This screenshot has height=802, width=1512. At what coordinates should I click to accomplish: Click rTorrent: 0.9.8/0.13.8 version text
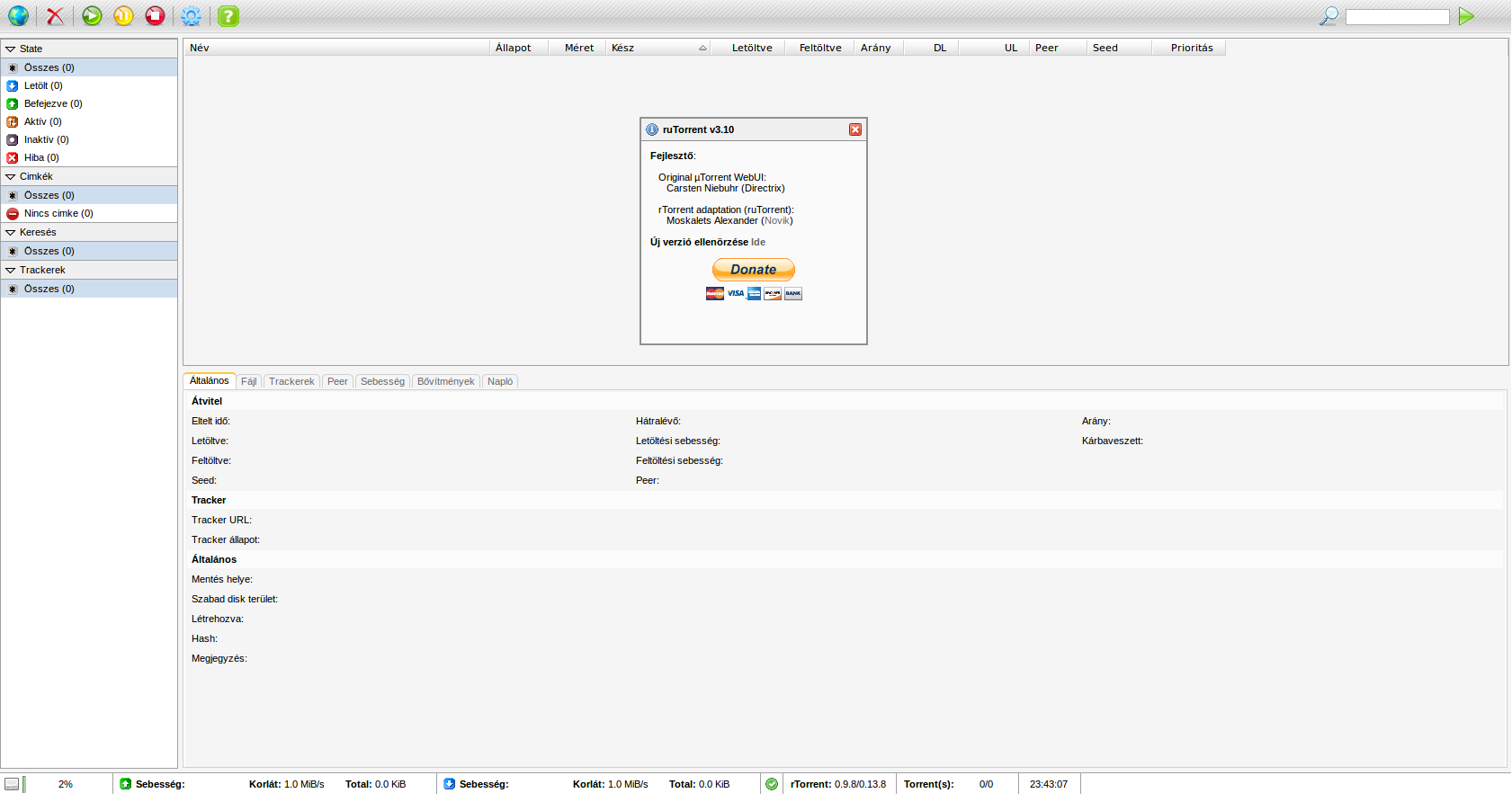[x=838, y=784]
